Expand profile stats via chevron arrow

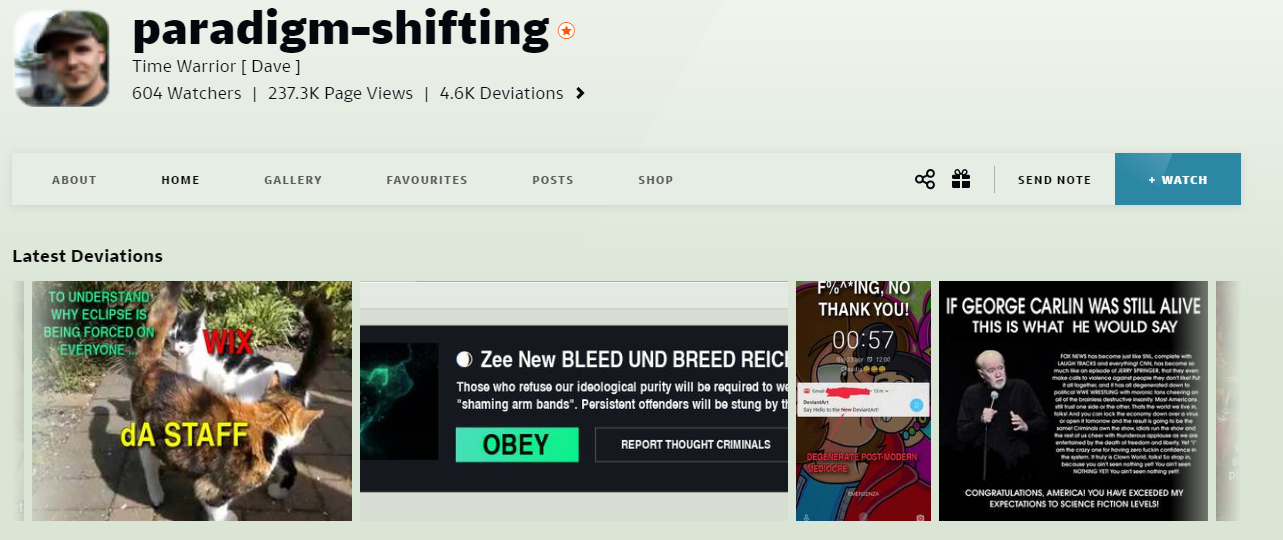click(580, 94)
